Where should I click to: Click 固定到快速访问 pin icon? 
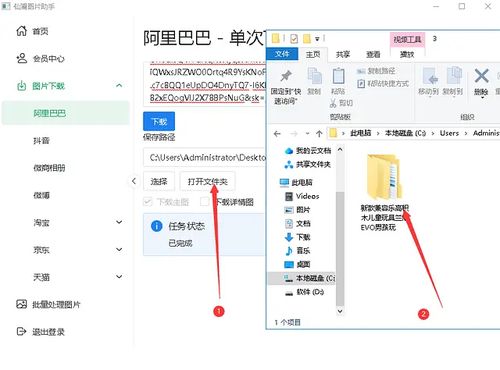(285, 76)
